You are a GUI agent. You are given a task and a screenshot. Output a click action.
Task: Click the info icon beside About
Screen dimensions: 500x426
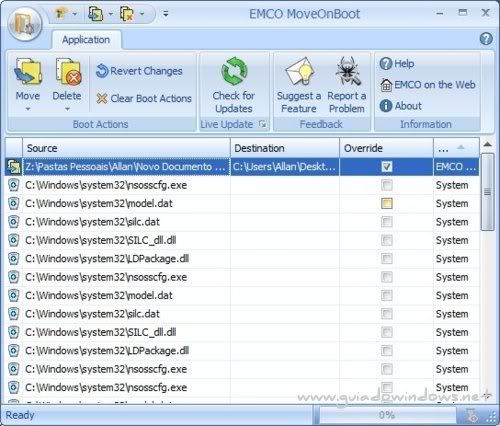(x=386, y=106)
